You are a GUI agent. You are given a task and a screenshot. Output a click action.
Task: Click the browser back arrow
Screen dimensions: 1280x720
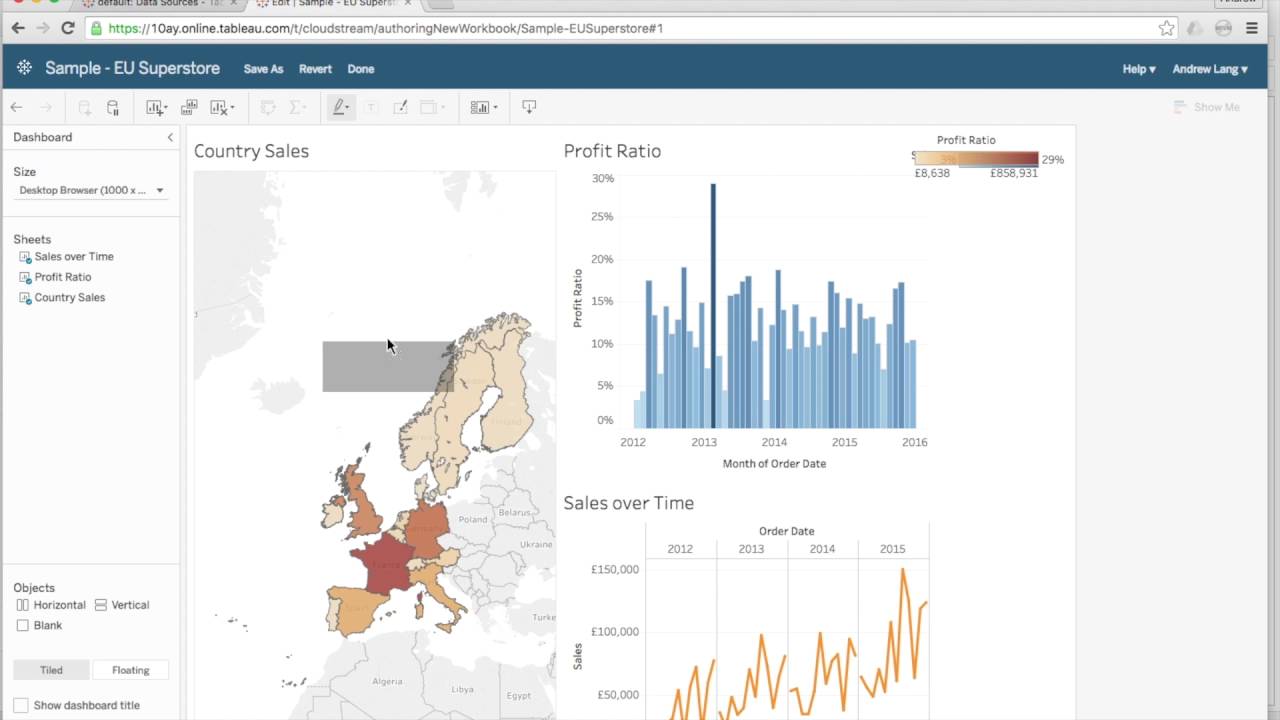pos(17,28)
